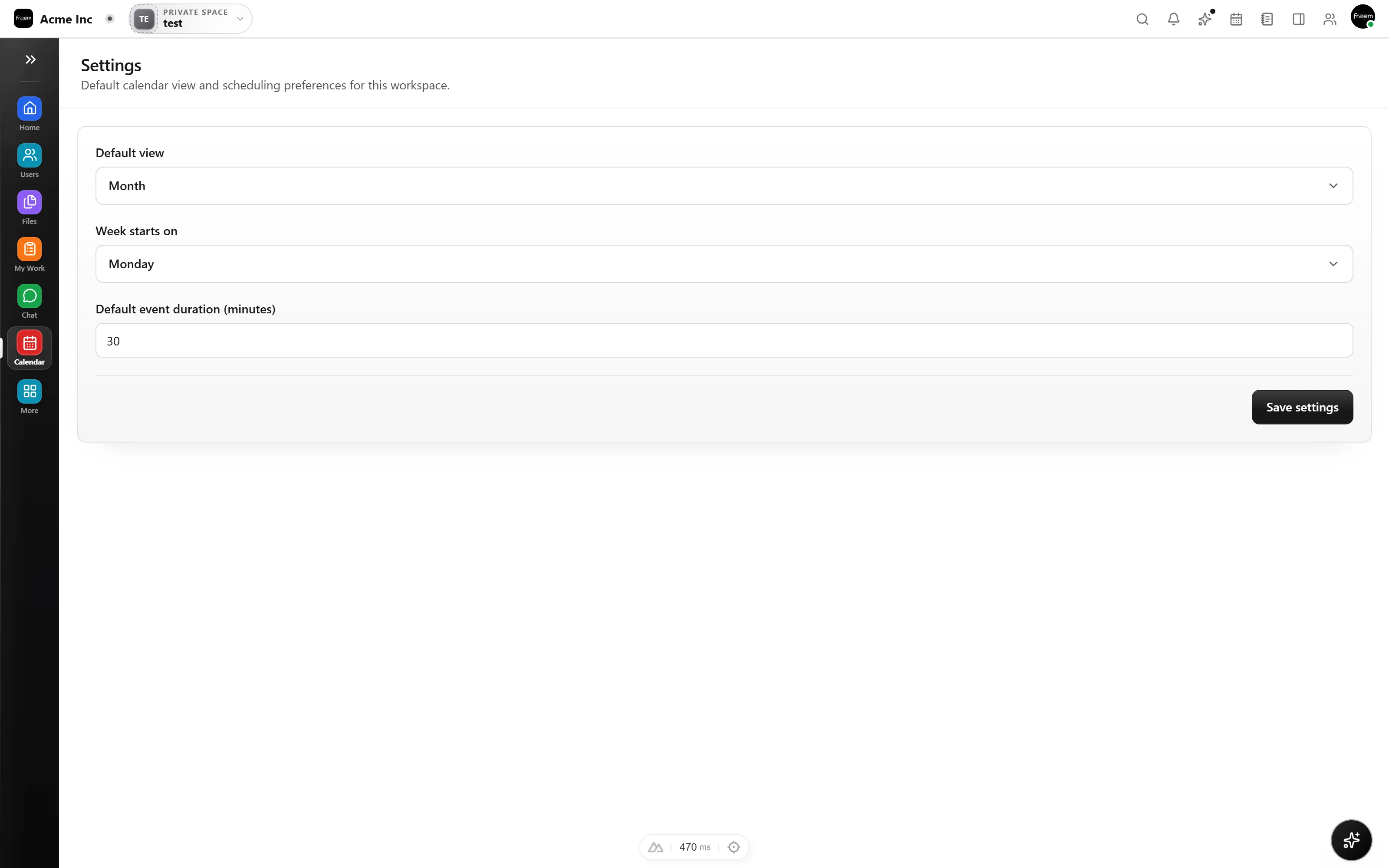Go to the Files section
The width and height of the screenshot is (1389, 868).
[x=29, y=208]
